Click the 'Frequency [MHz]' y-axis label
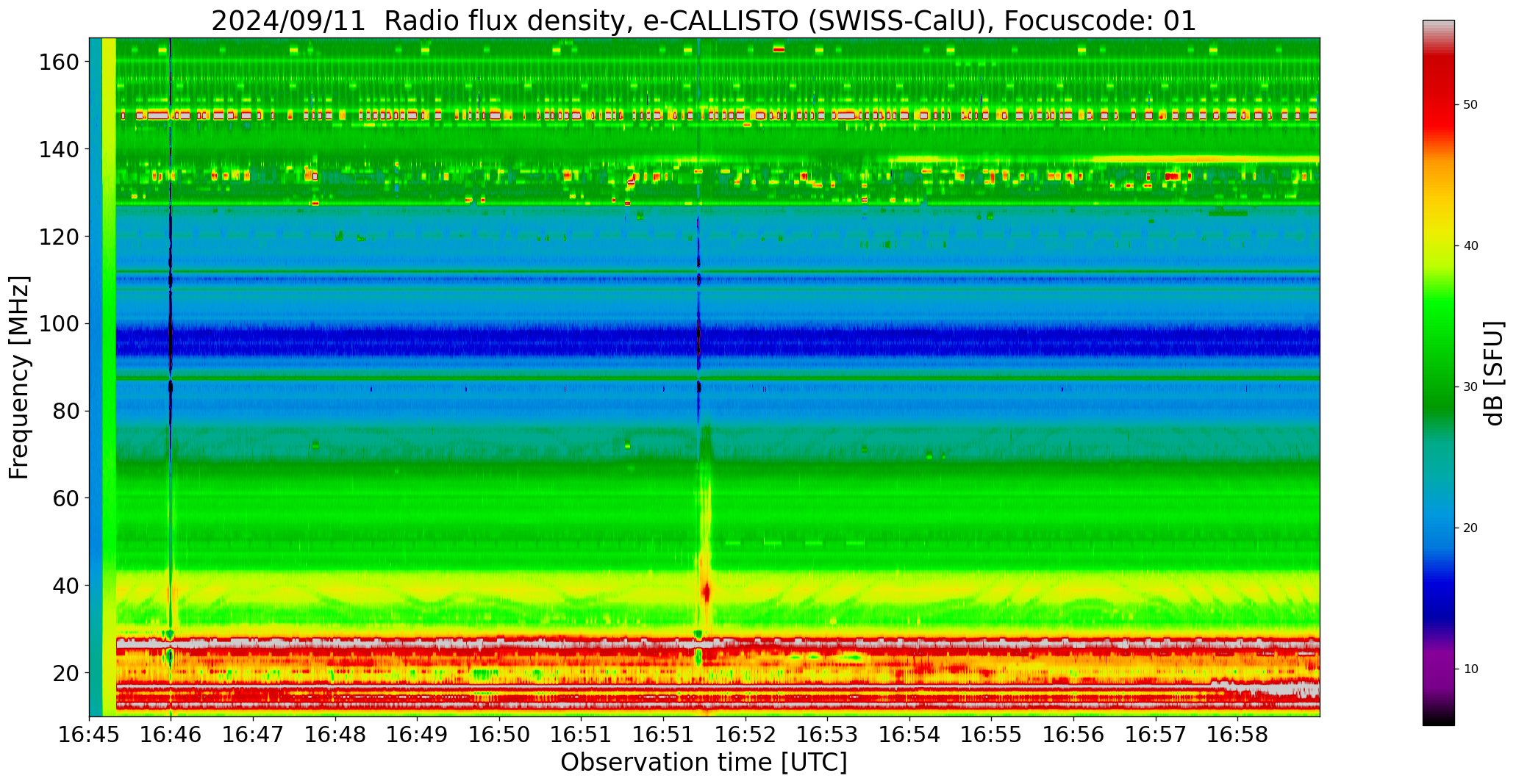The height and width of the screenshot is (784, 1516). 19,377
